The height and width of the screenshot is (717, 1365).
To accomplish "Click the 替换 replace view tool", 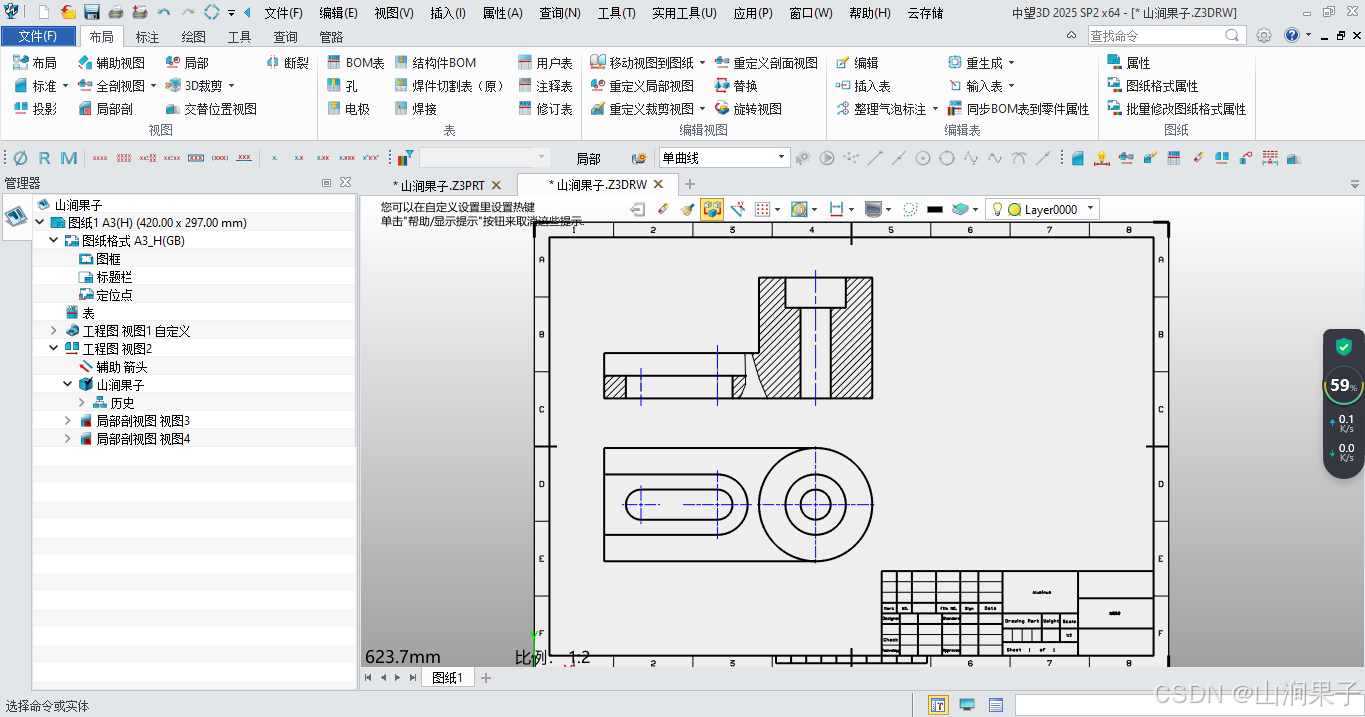I will click(x=736, y=86).
